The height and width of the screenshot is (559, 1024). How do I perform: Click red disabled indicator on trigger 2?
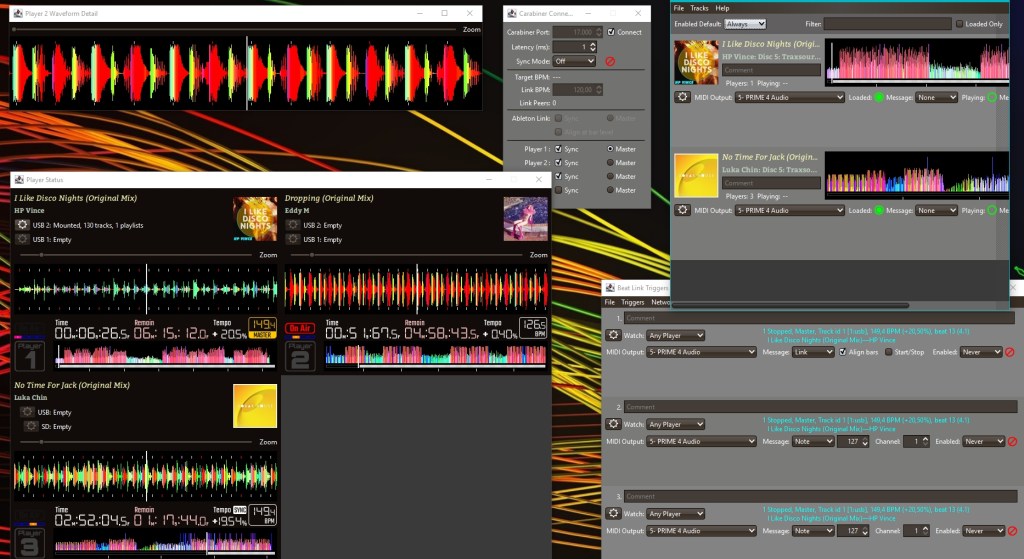1012,441
